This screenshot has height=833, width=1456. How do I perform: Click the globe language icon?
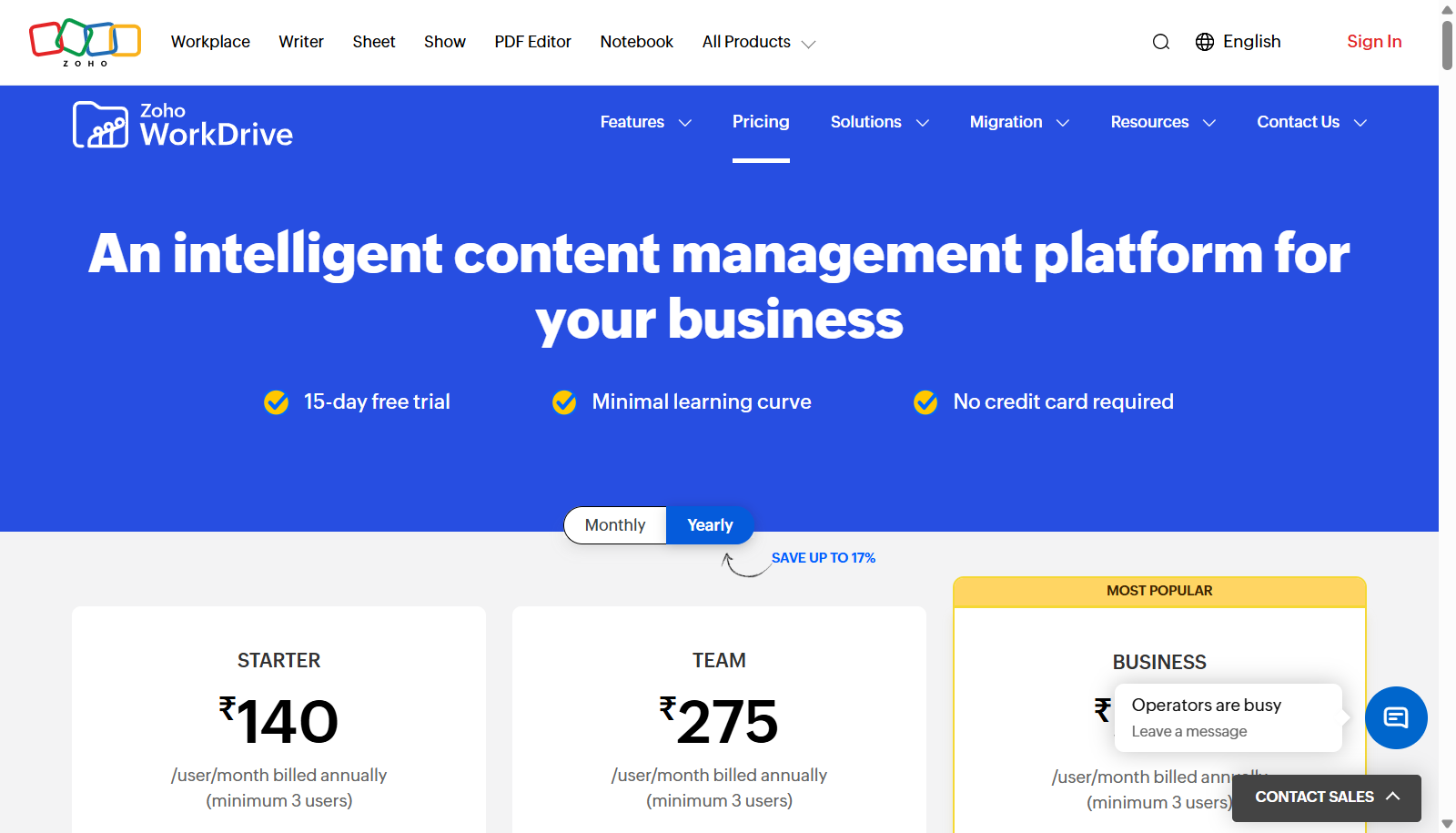click(1205, 42)
